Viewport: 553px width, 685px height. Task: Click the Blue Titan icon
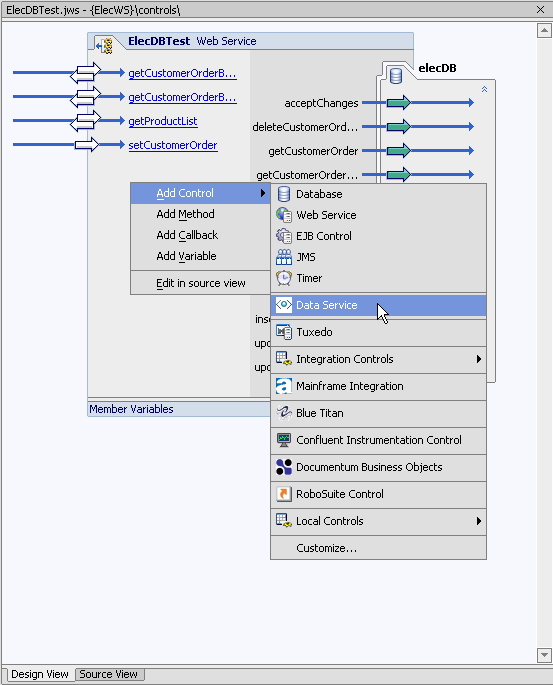(x=284, y=413)
